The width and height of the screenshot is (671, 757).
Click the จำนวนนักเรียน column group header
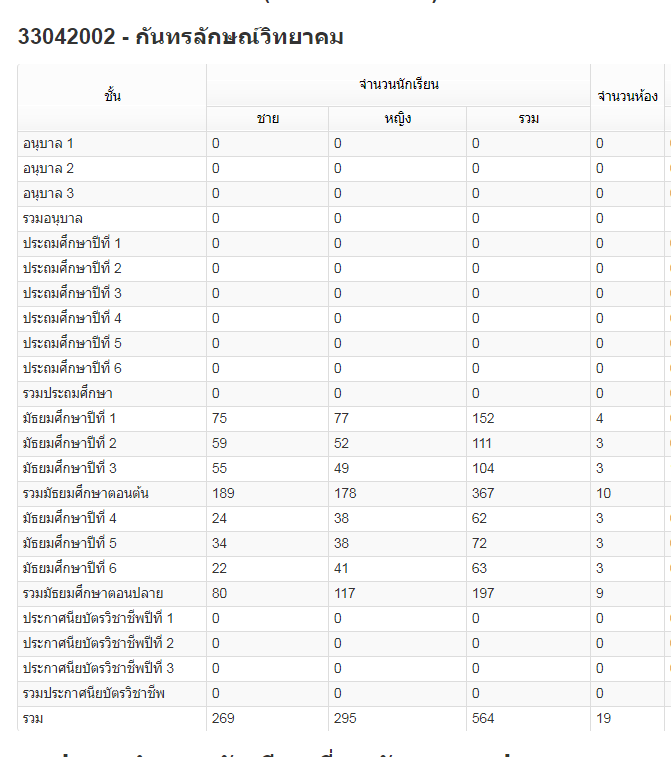click(398, 85)
